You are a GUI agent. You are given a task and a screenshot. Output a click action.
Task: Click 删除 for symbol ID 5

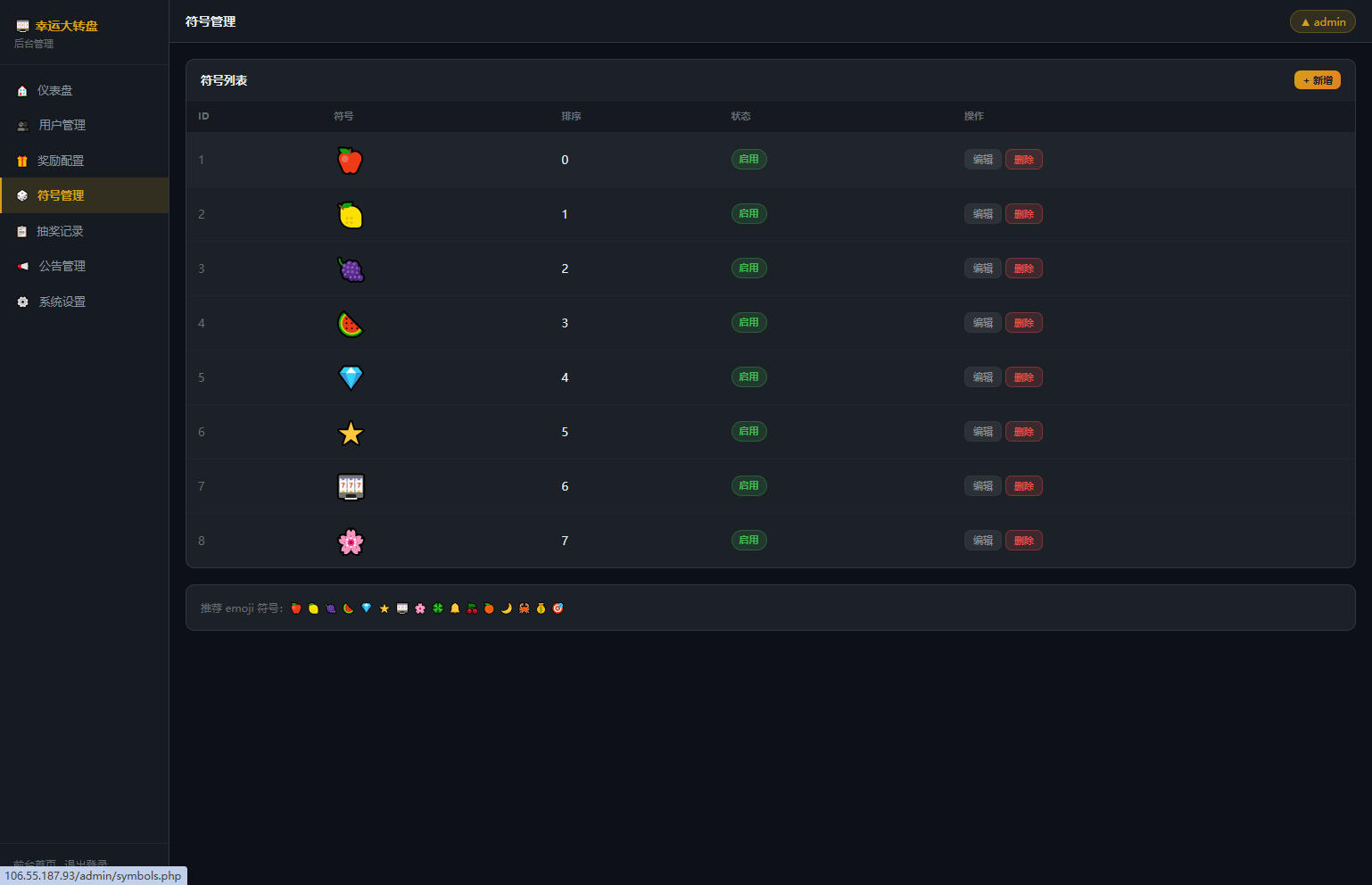click(1024, 377)
